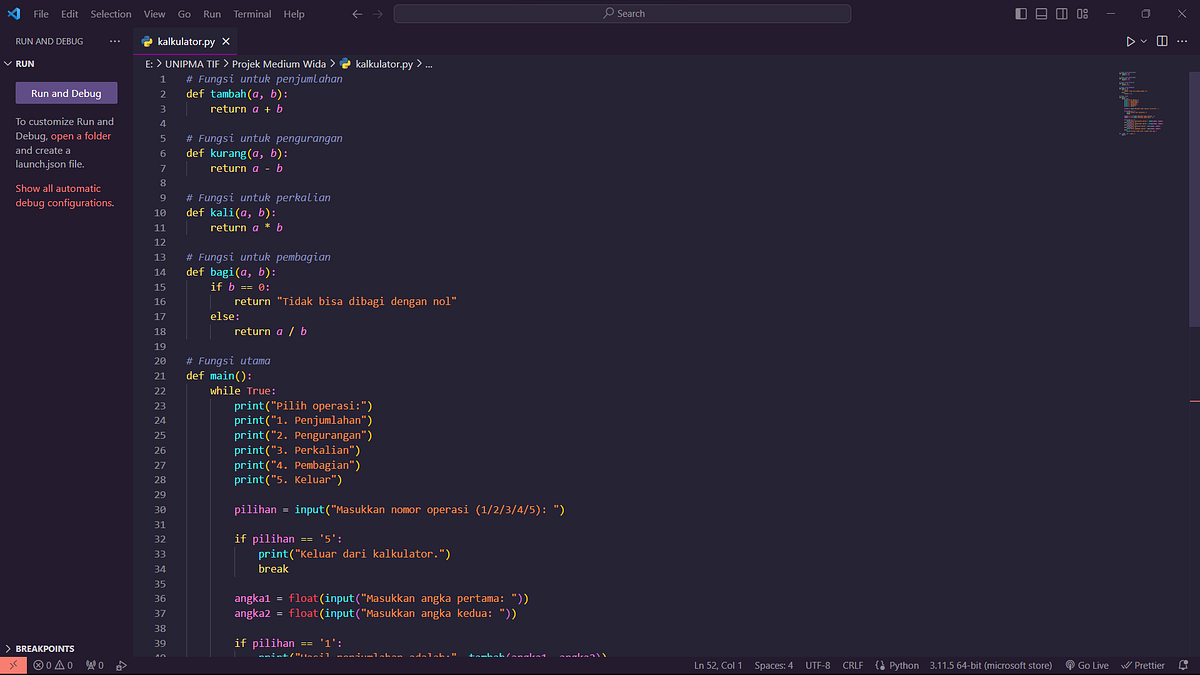The height and width of the screenshot is (675, 1200).
Task: Toggle the Panel layout icon
Action: click(x=1040, y=13)
